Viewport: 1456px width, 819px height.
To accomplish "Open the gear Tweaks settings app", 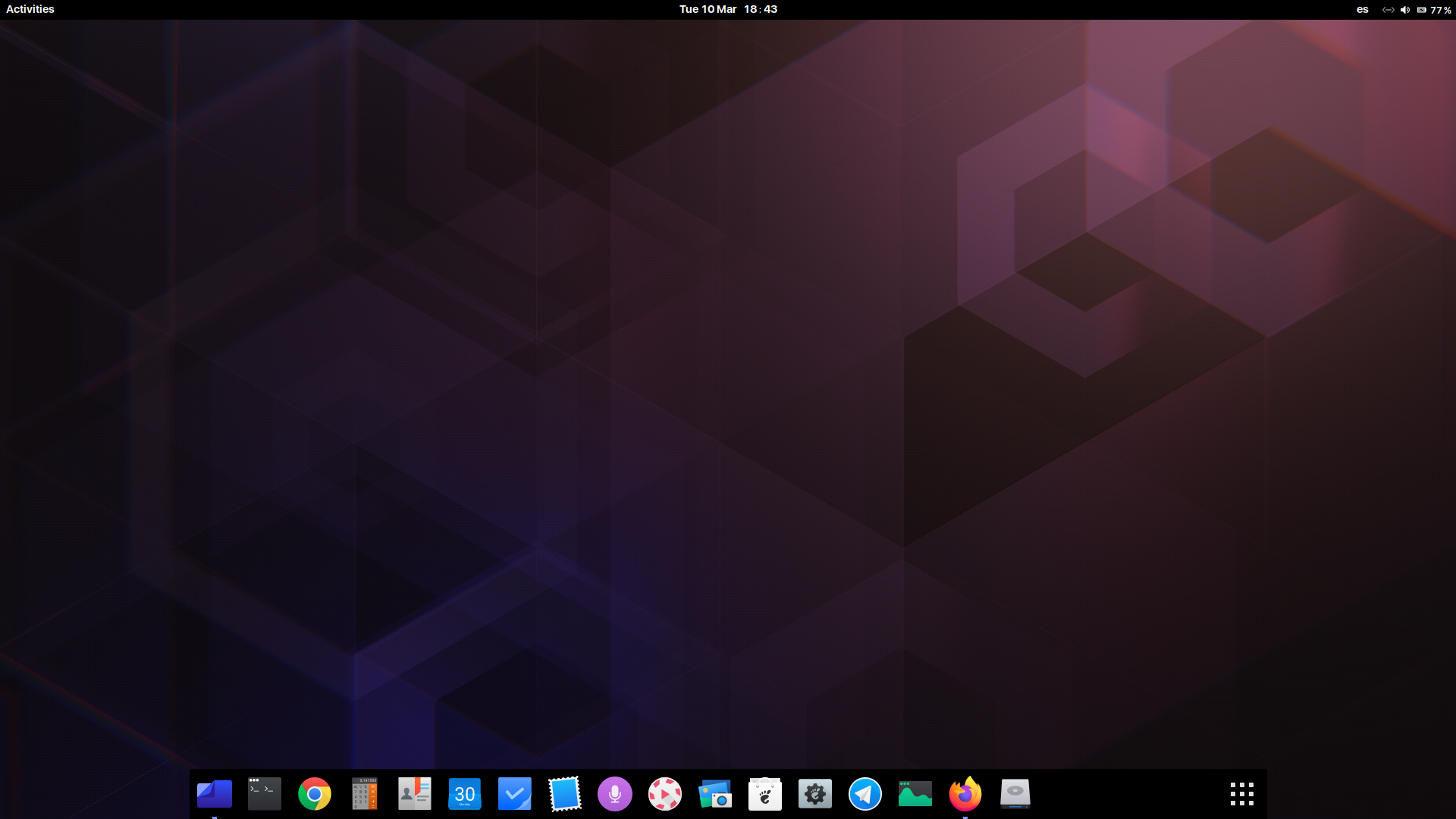I will pos(815,794).
